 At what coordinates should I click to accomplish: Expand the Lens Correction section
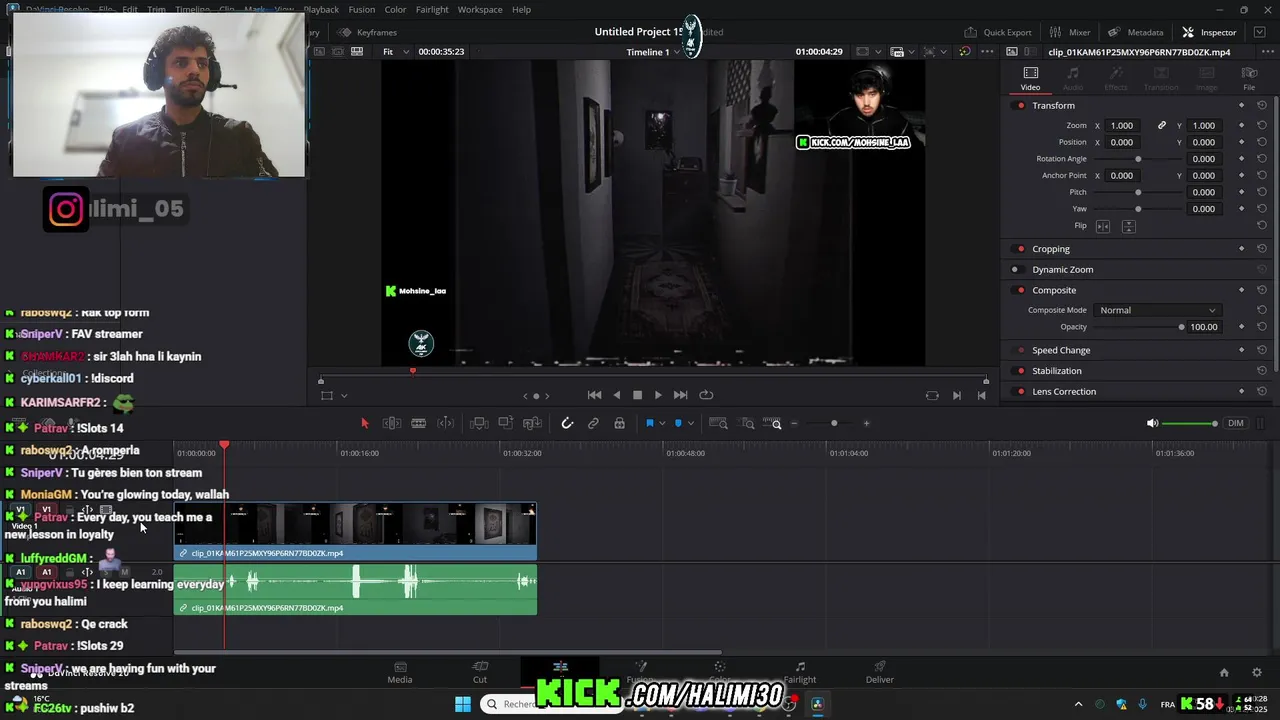click(1064, 391)
